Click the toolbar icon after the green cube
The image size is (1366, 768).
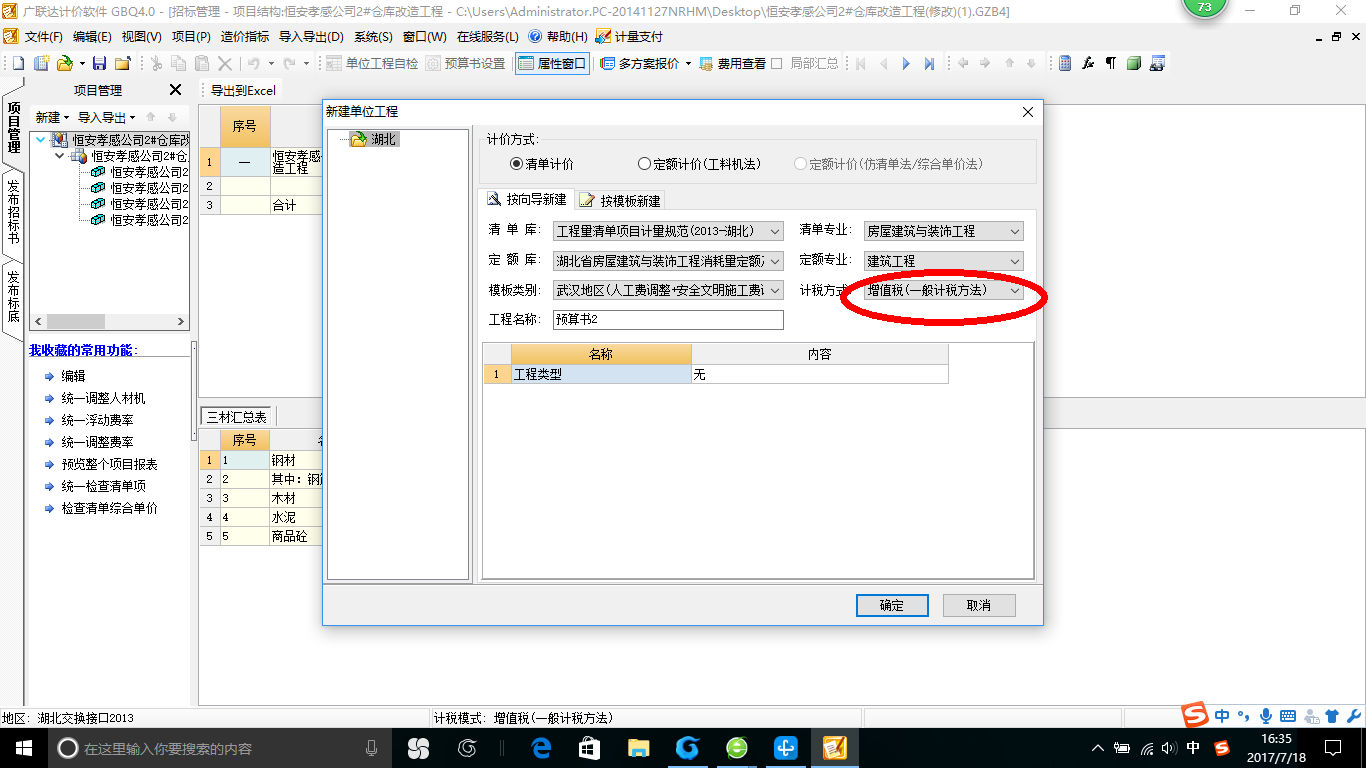pos(1157,64)
